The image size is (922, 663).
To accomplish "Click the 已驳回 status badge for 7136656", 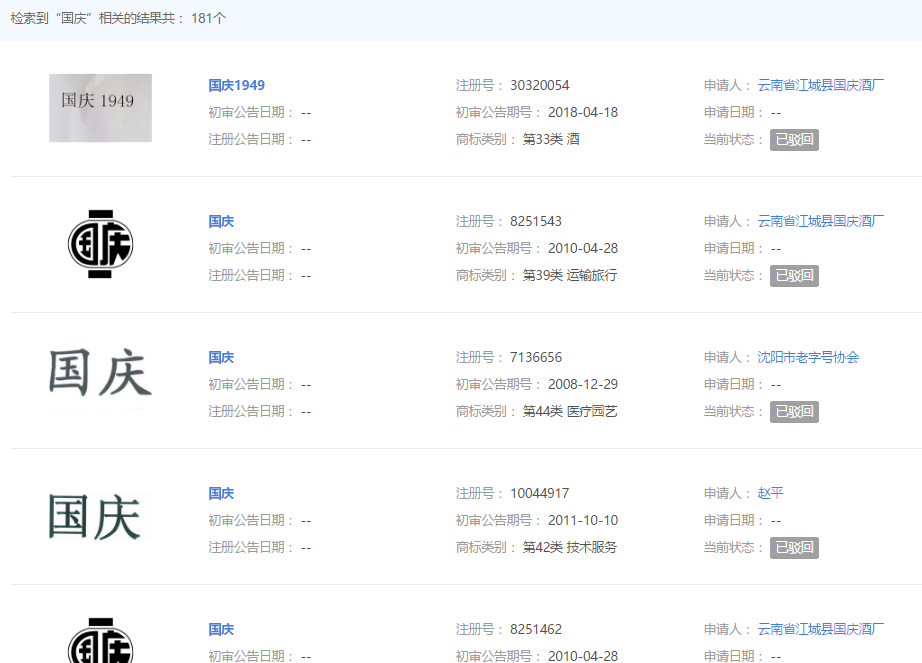I will tap(794, 412).
